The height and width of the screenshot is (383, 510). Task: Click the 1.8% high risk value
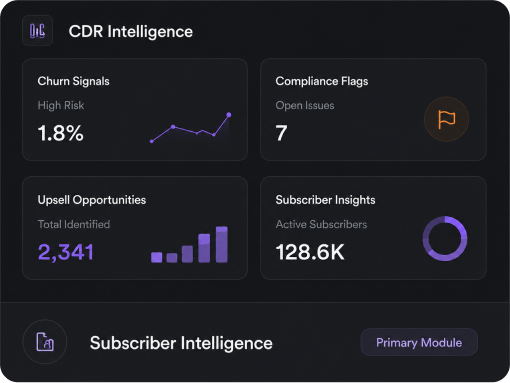click(60, 133)
